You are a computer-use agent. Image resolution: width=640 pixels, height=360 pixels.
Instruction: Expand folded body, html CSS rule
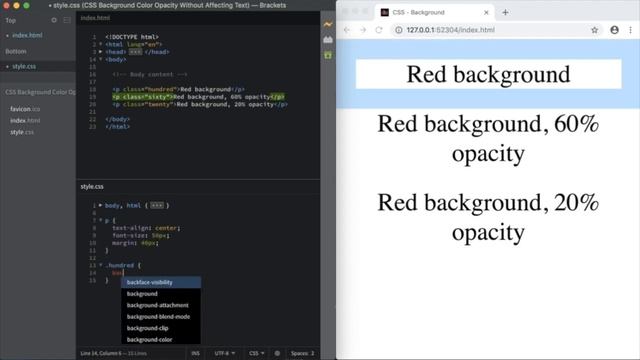(x=100, y=205)
